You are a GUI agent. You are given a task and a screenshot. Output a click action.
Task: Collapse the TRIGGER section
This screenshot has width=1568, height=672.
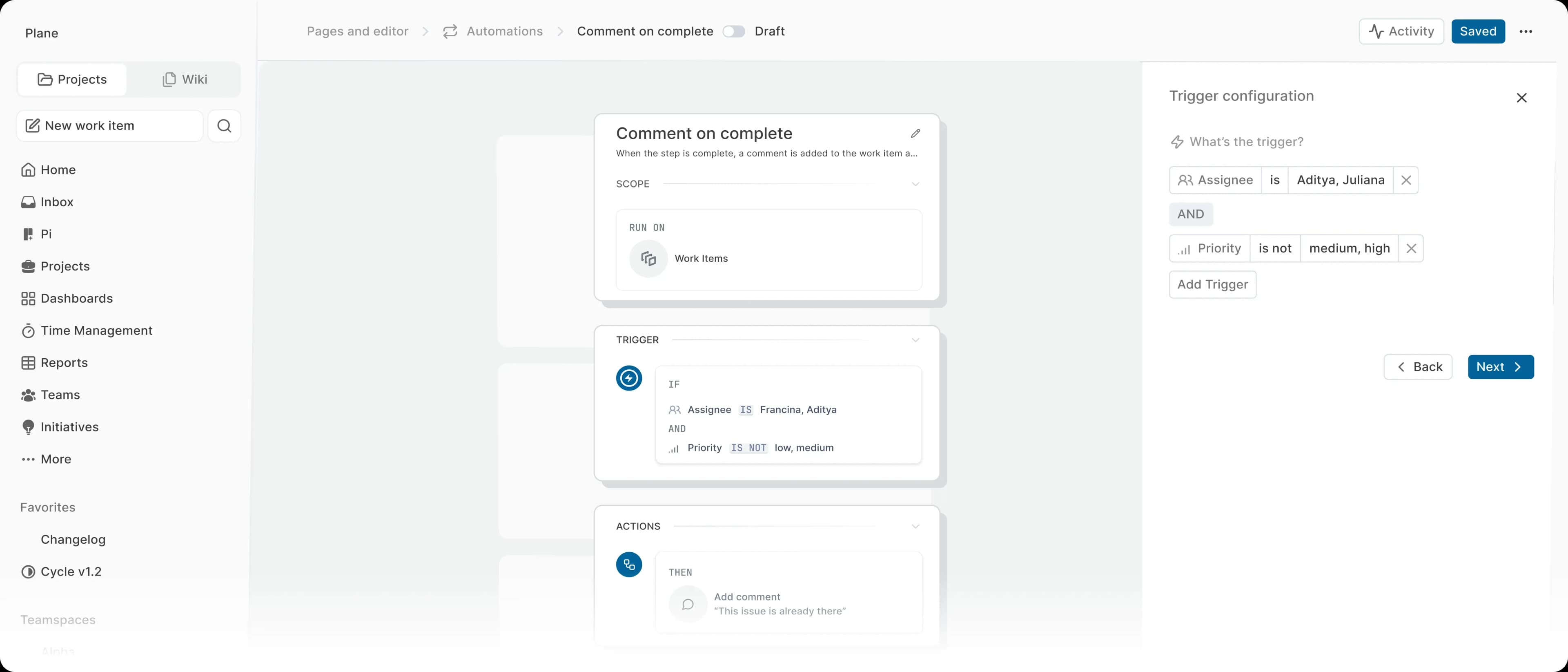coord(915,339)
